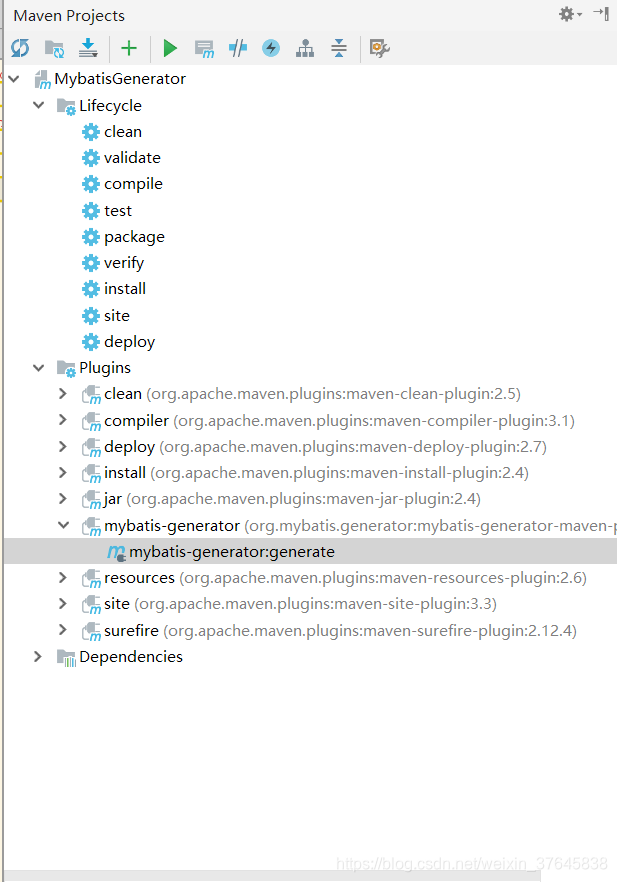Expand the clean plugin node

[x=63, y=394]
